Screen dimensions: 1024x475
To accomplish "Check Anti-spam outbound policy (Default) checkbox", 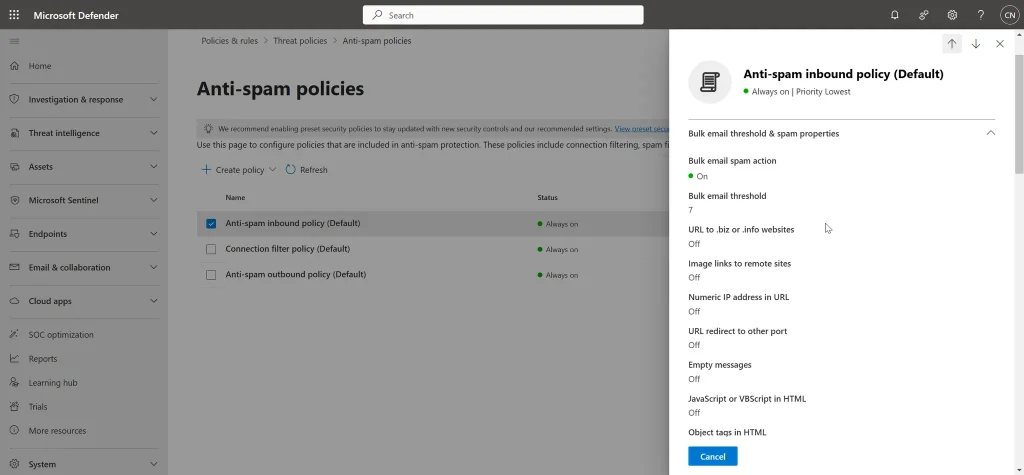I will pyautogui.click(x=211, y=275).
